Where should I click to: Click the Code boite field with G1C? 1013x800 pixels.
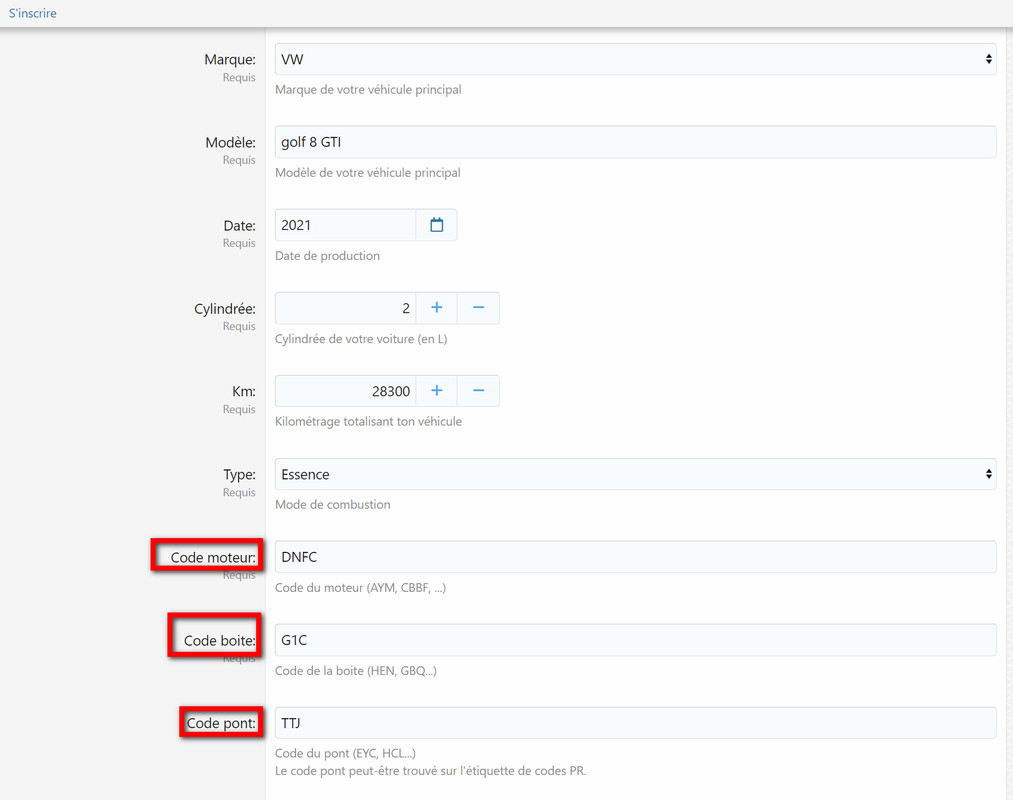tap(635, 640)
